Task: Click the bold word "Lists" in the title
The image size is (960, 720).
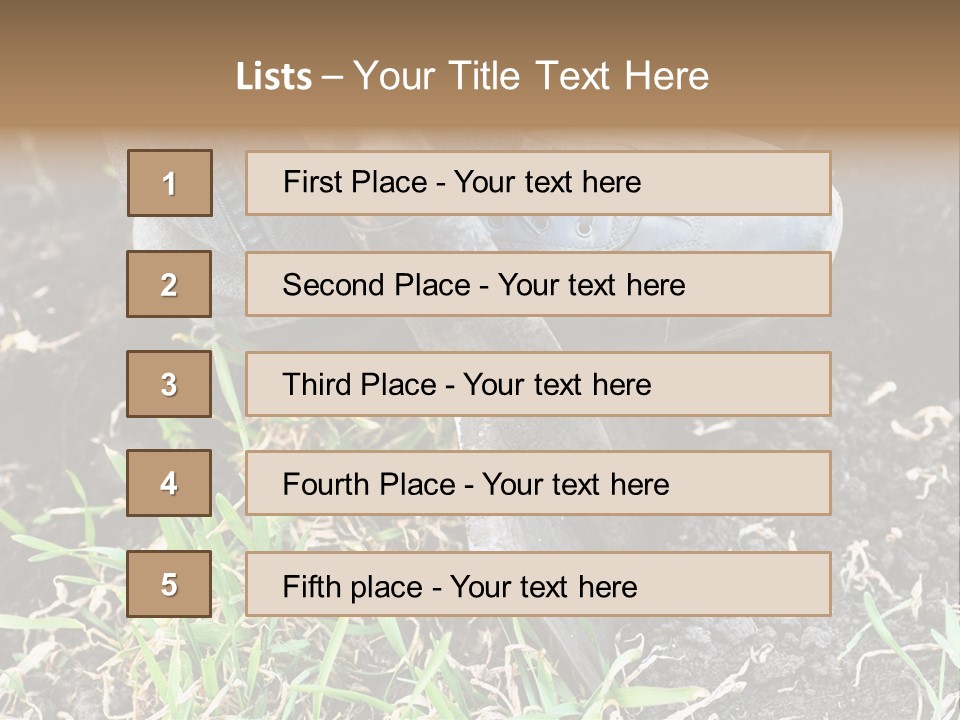Action: click(x=274, y=77)
